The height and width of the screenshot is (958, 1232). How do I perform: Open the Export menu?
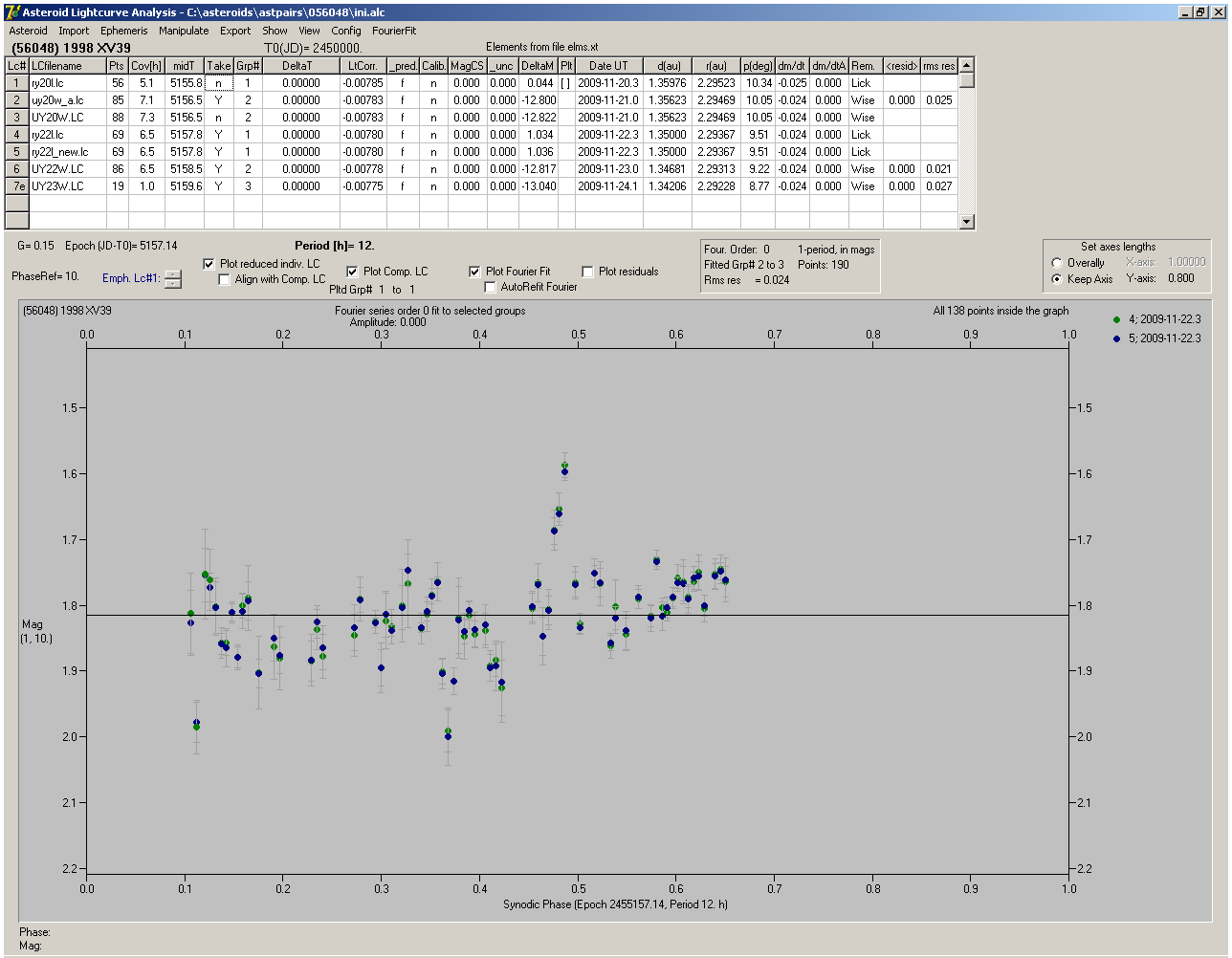(x=235, y=31)
